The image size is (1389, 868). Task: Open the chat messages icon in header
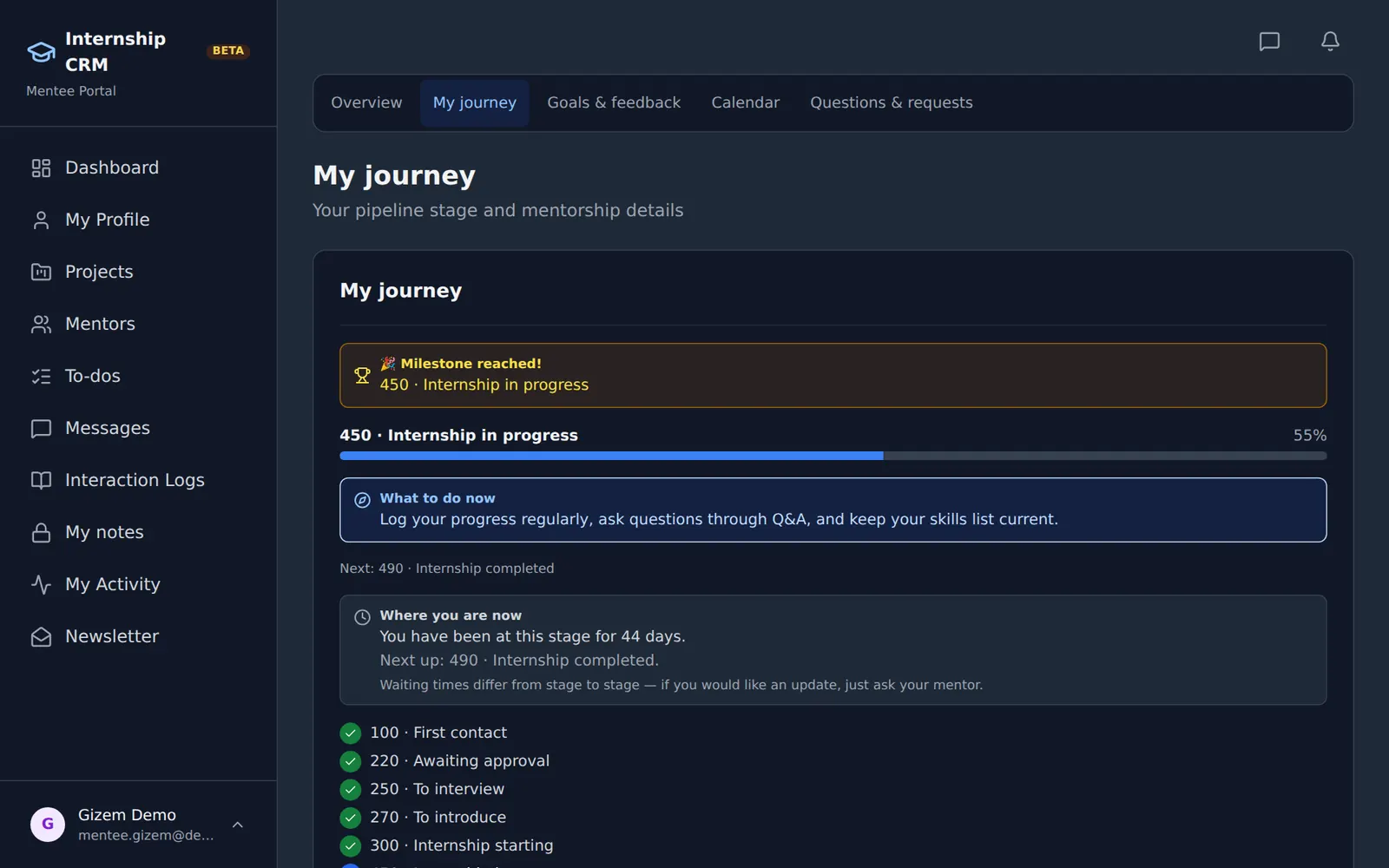1269,41
